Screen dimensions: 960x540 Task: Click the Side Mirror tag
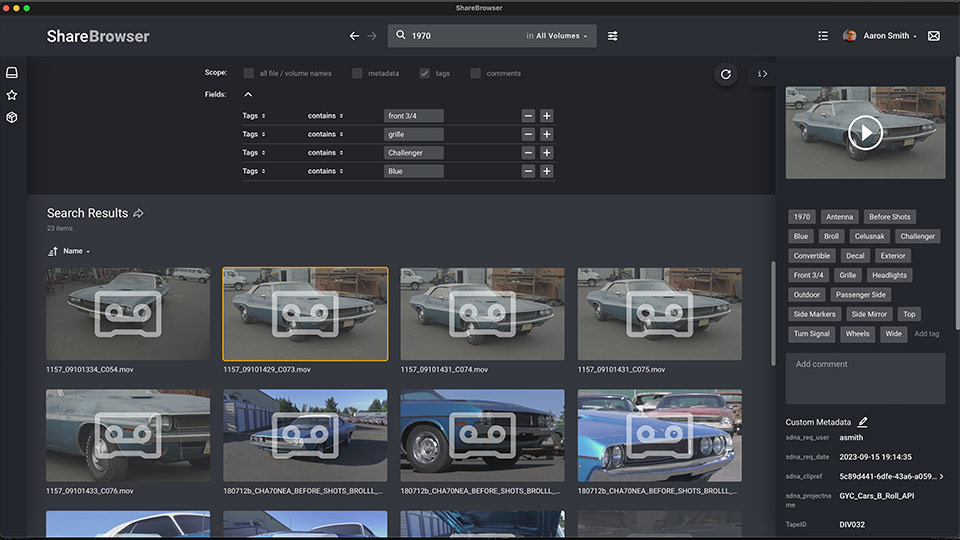pyautogui.click(x=869, y=314)
